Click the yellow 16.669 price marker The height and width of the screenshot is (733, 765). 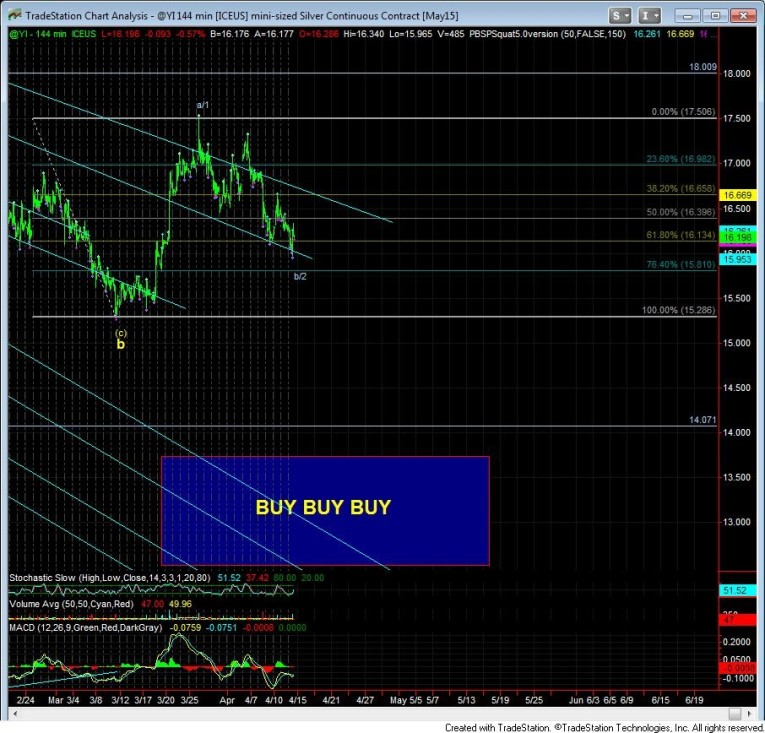tap(737, 195)
